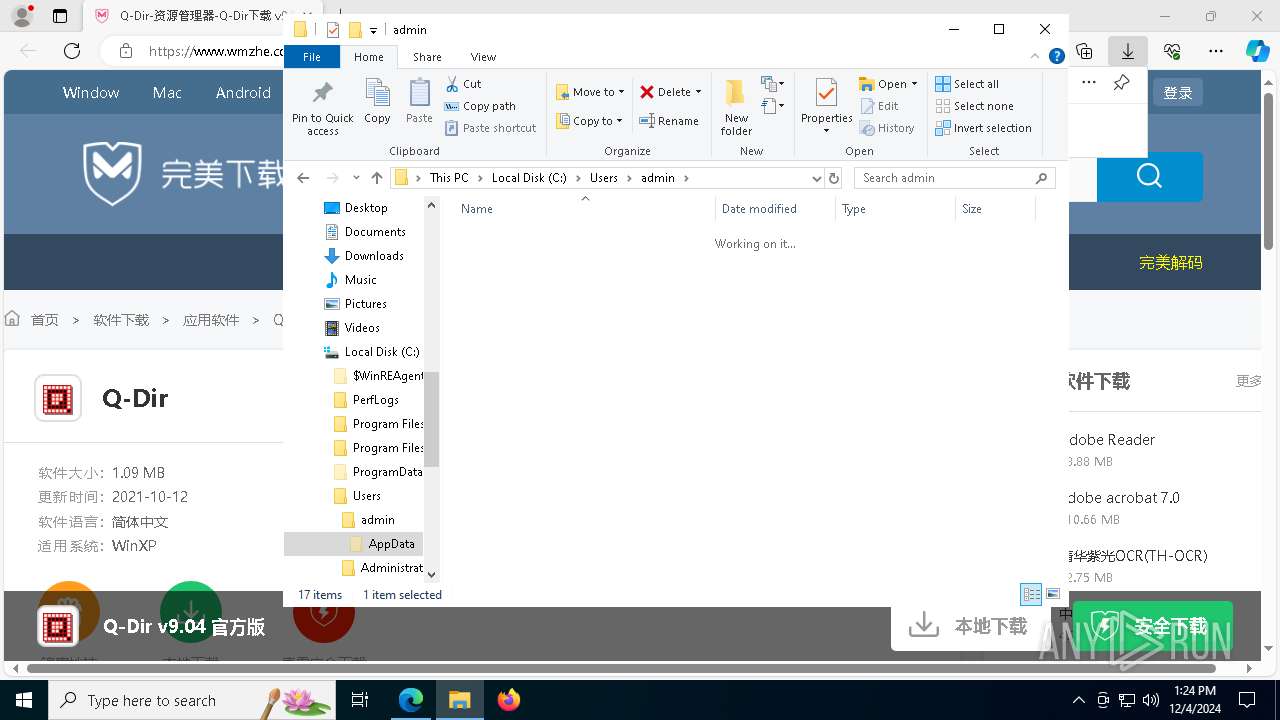Click Select all in ribbon
This screenshot has height=720, width=1280.
967,84
